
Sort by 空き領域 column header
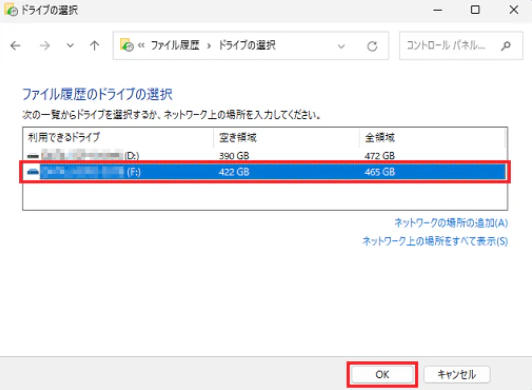(x=286, y=137)
